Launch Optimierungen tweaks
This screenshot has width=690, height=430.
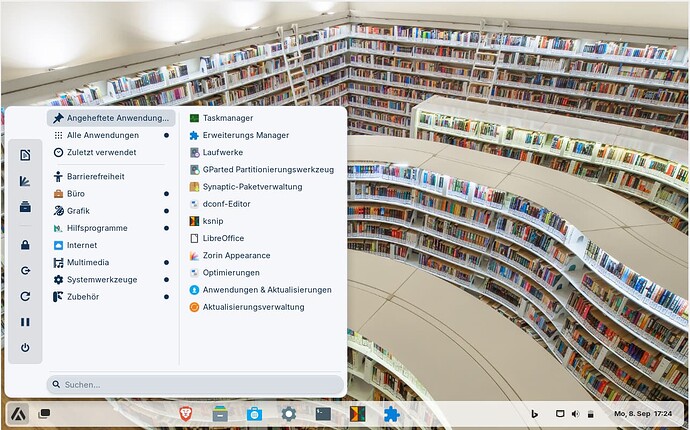coord(263,272)
